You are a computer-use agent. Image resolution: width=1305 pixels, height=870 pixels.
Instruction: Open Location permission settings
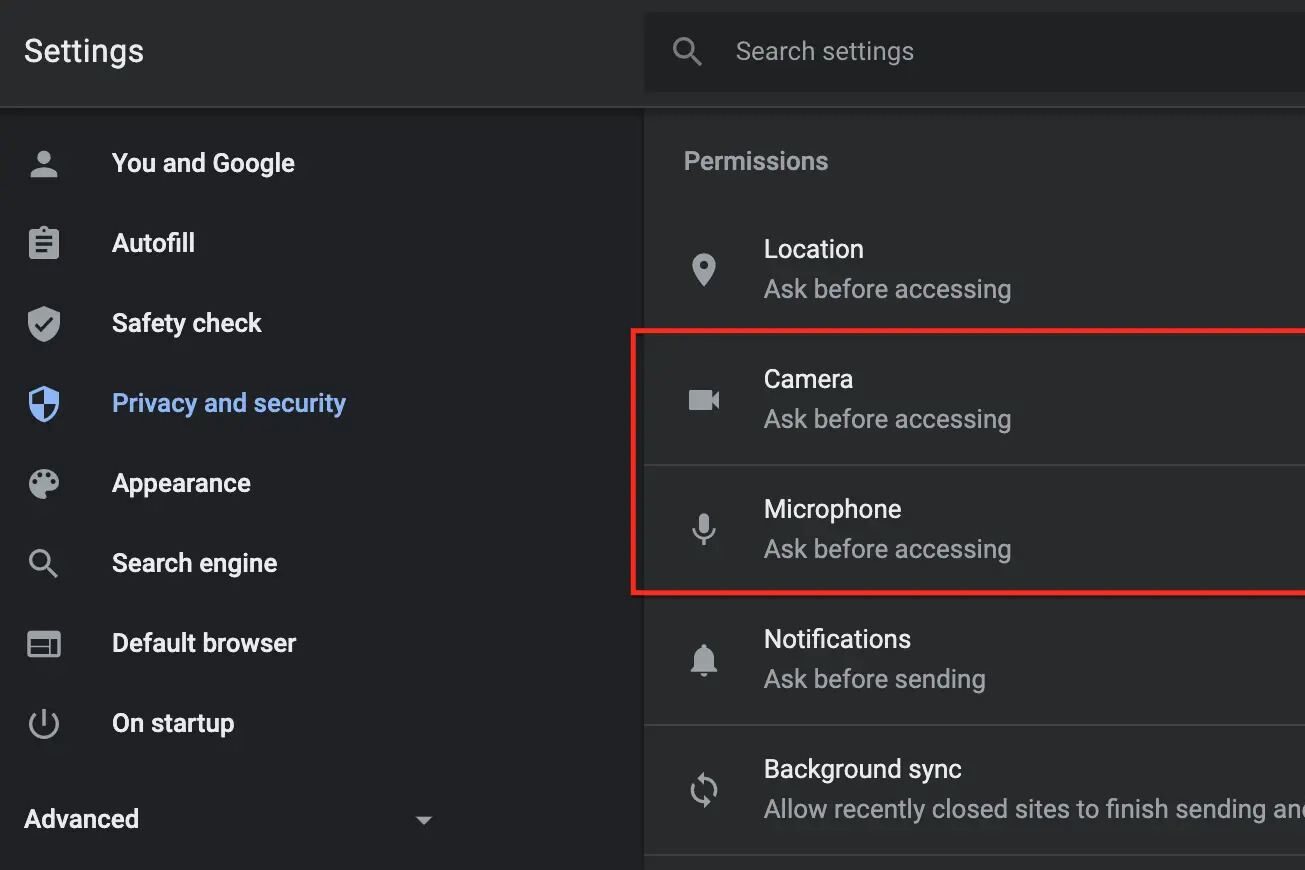(888, 268)
